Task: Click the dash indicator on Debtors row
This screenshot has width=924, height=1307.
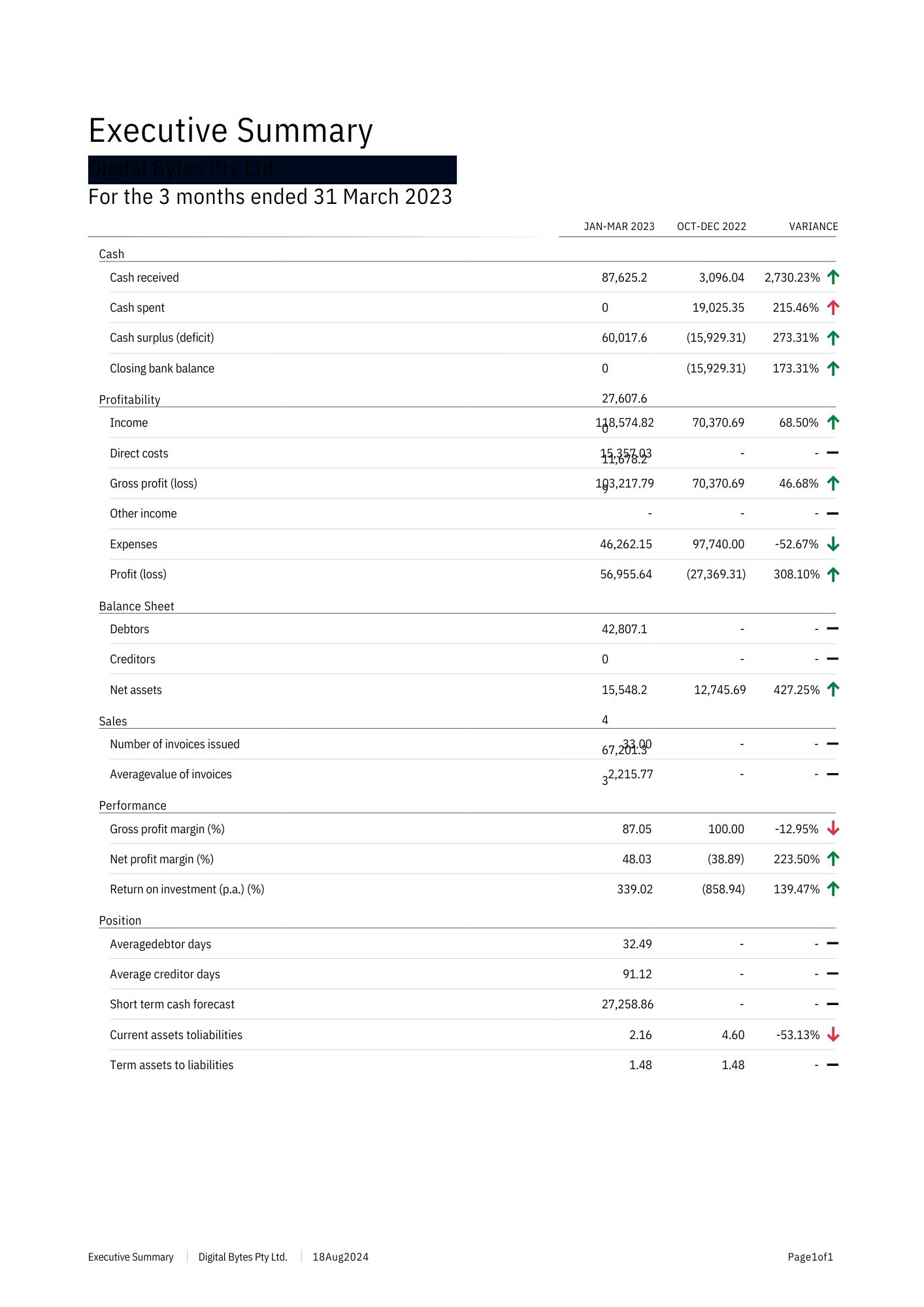Action: [x=832, y=629]
